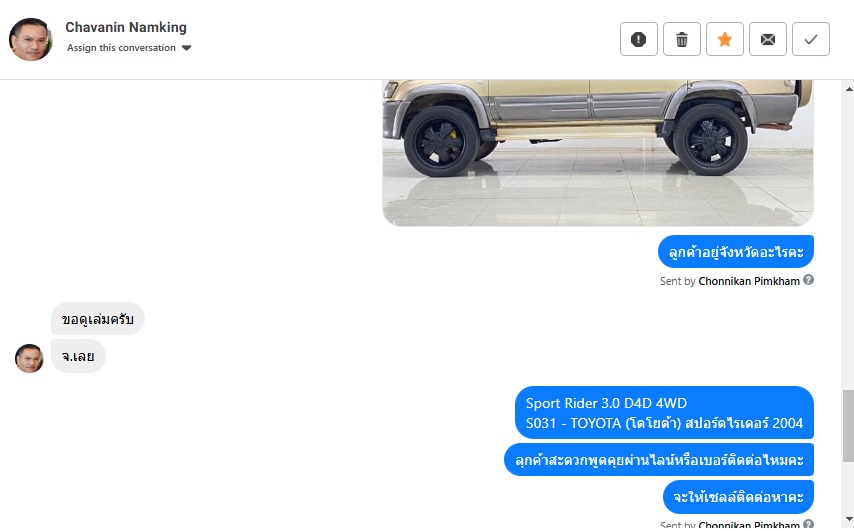Click help icon after upper Chonnikan Pimkham label
Screen dimensions: 854x531
click(x=808, y=280)
